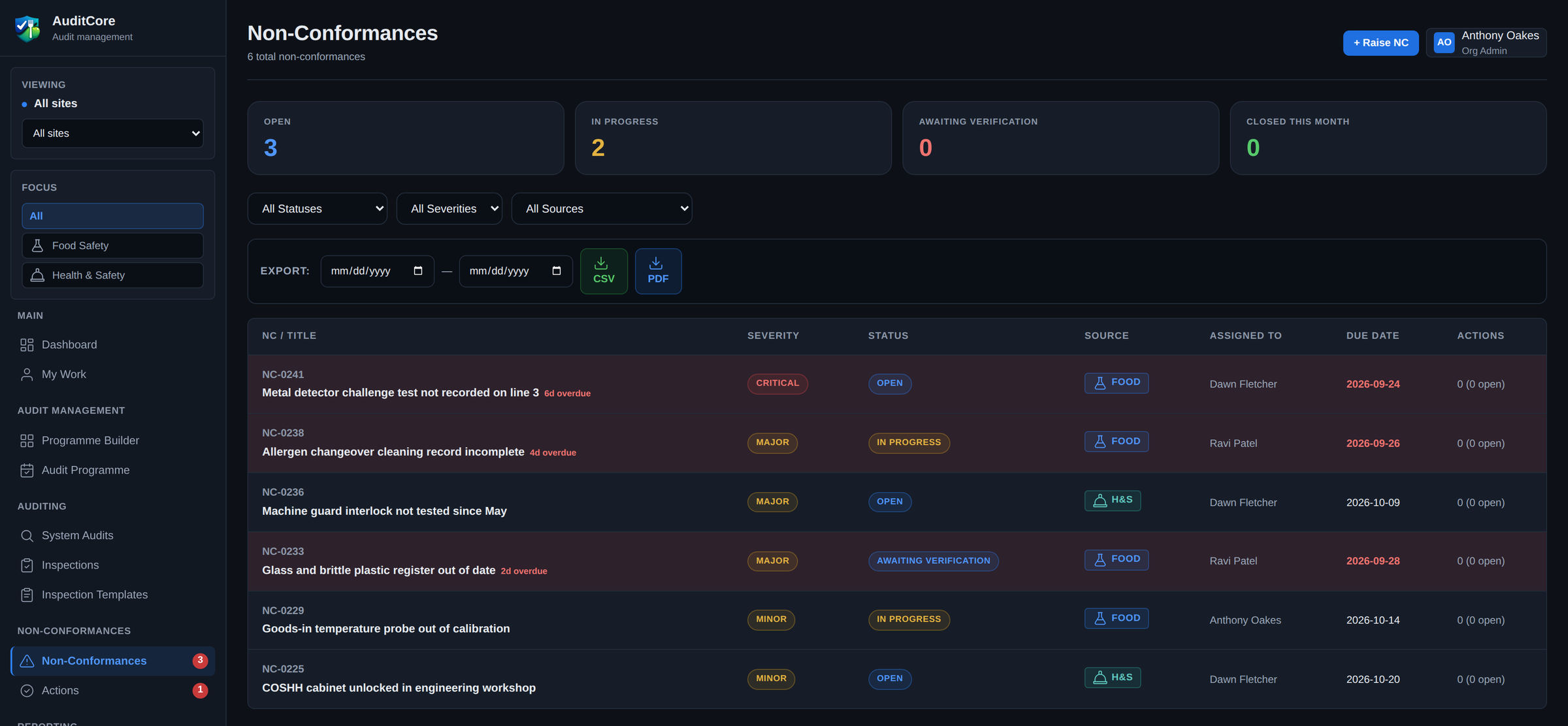Click FOOD source badge on NC-0233
The image size is (1568, 726).
point(1116,560)
